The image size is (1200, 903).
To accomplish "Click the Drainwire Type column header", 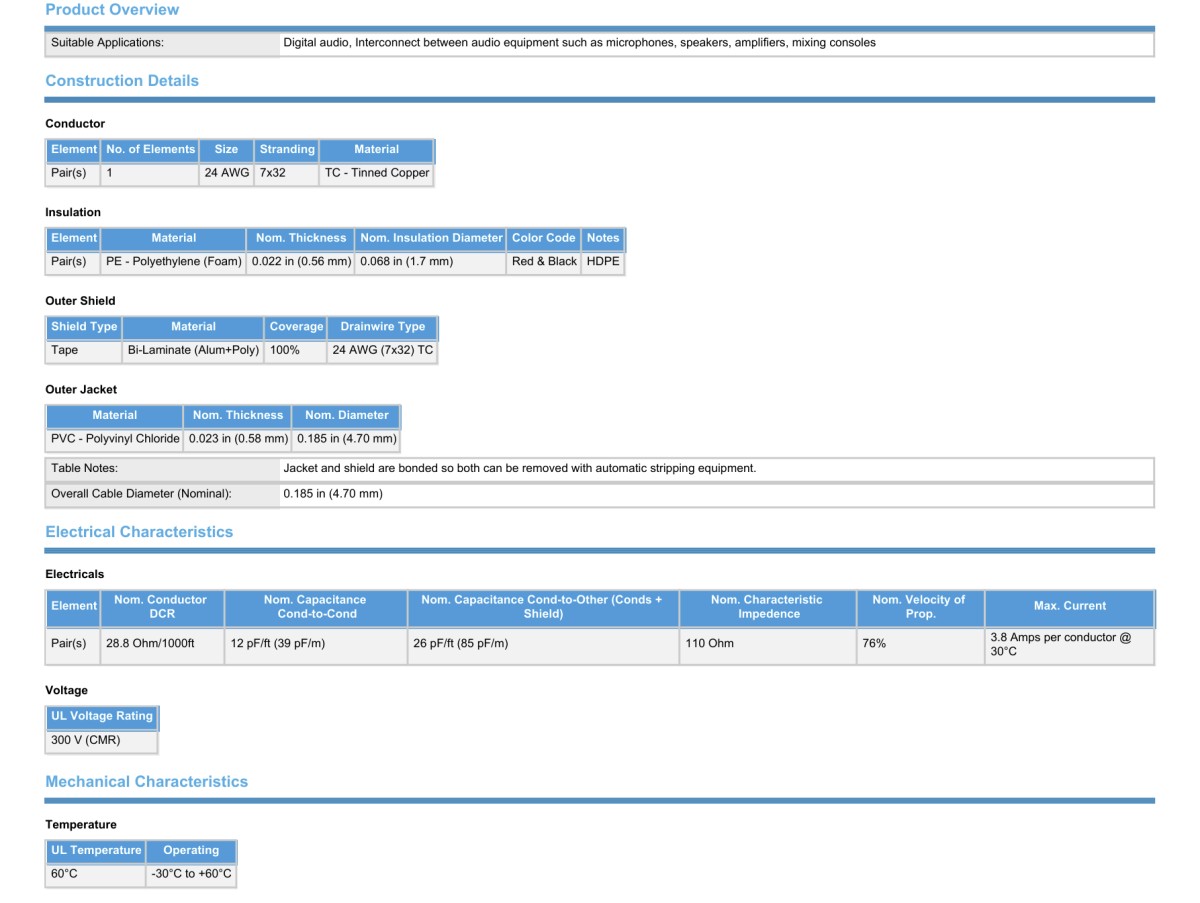I will 382,327.
